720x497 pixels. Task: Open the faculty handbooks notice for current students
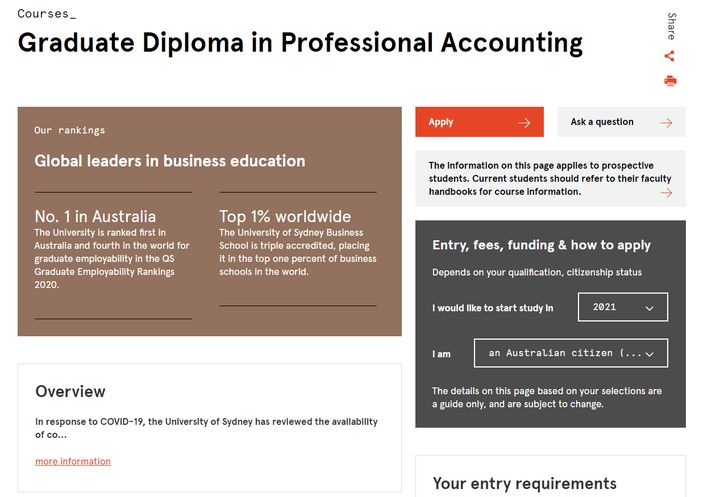(550, 179)
